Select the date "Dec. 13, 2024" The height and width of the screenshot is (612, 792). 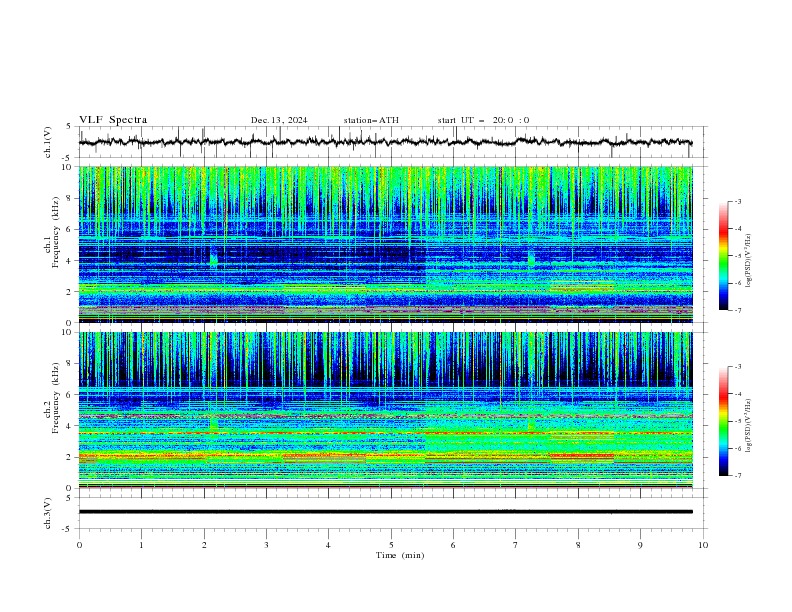pyautogui.click(x=279, y=120)
